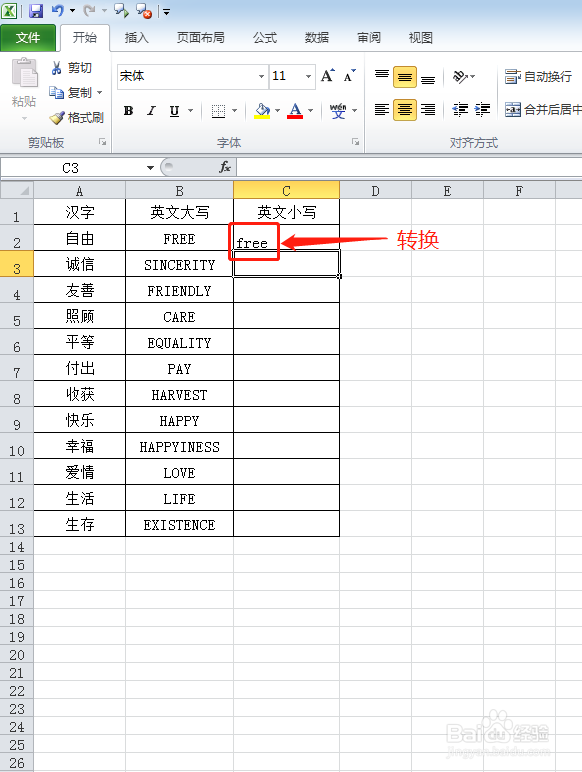582x772 pixels.
Task: Click decrease indent icon
Action: pos(460,109)
